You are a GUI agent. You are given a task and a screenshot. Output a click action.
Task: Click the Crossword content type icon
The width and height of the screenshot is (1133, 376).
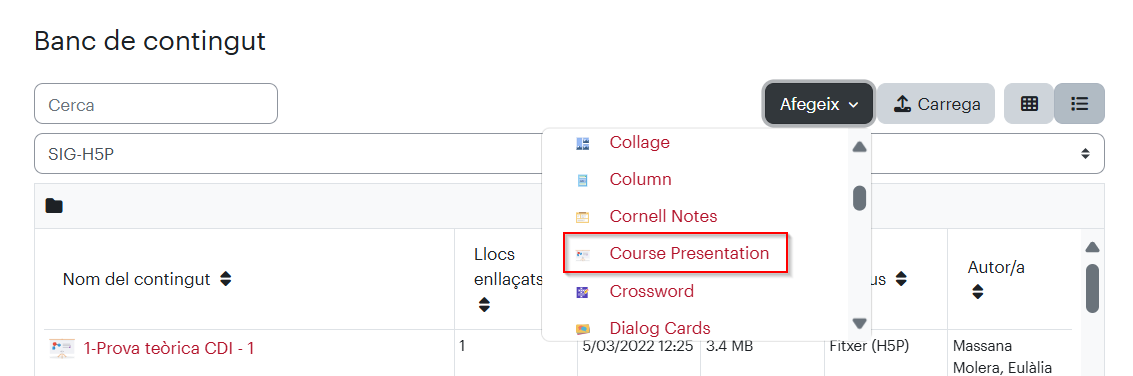tap(582, 292)
